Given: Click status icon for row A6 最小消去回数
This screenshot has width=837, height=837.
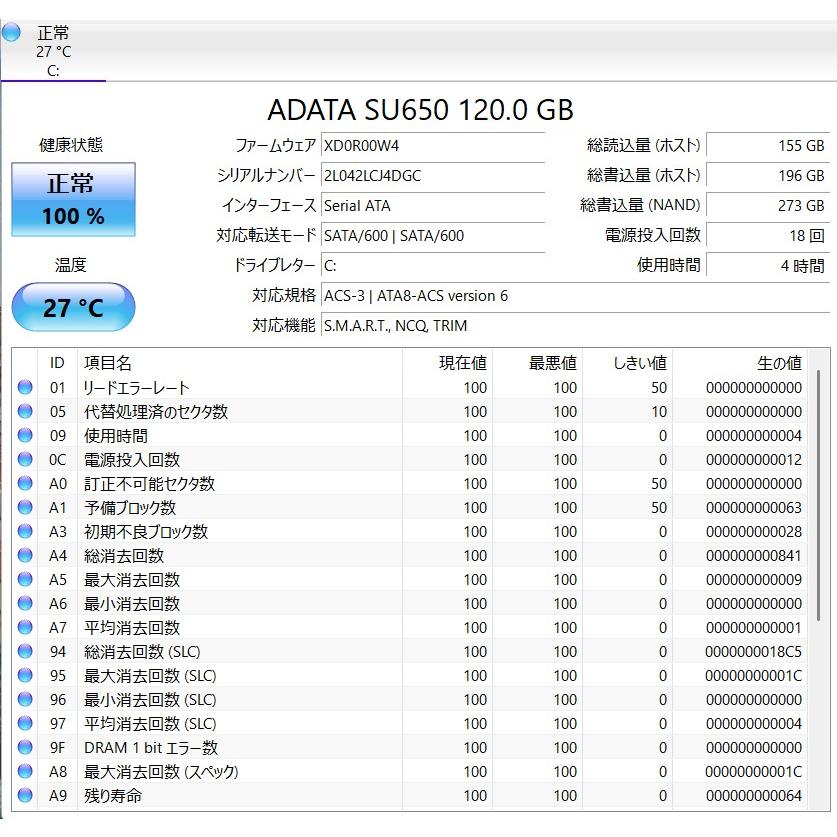Looking at the screenshot, I should click(x=25, y=603).
